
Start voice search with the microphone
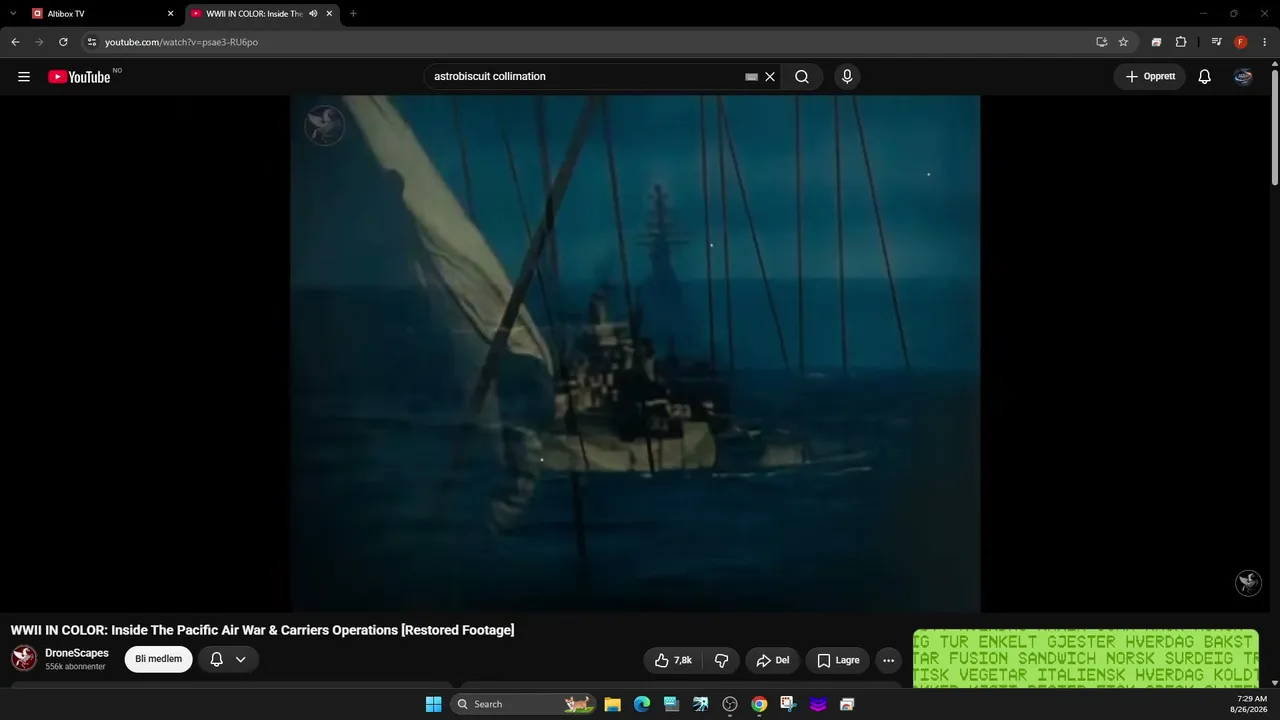pos(847,77)
